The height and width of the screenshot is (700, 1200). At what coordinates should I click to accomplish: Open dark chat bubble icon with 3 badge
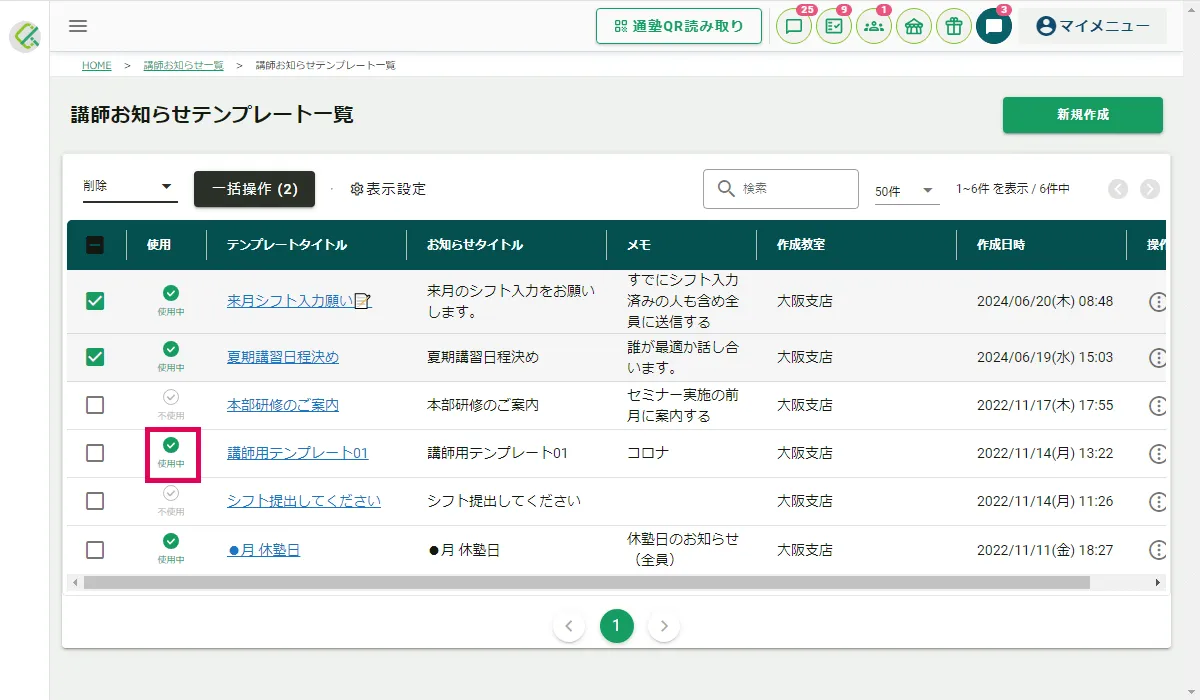pyautogui.click(x=994, y=26)
